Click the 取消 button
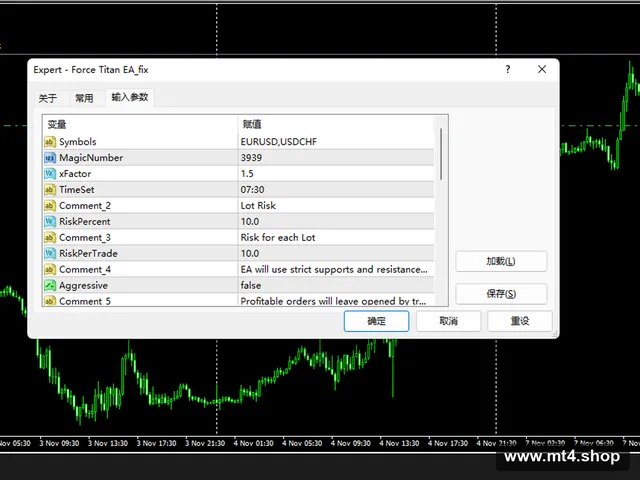Screen dimensions: 640x480 (448, 321)
